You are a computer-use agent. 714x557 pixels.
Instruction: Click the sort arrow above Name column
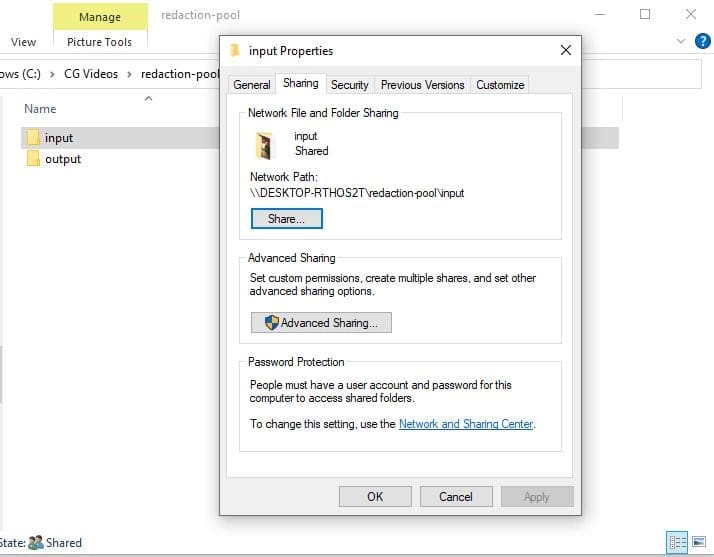point(148,98)
